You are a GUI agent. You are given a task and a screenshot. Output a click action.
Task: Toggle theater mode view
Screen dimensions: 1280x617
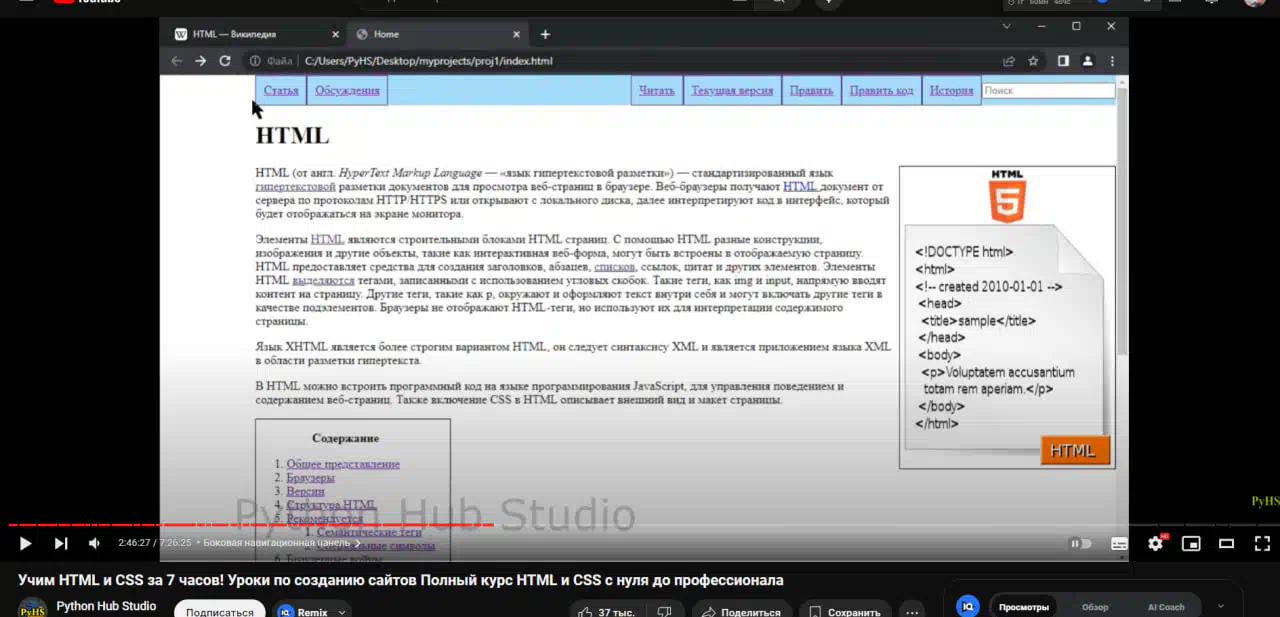[1226, 543]
